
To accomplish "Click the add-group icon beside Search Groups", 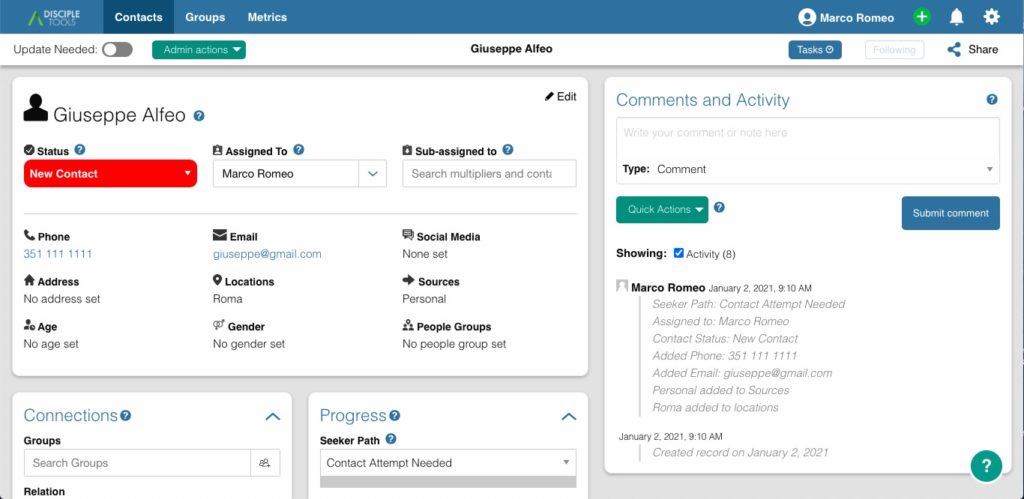I will [x=265, y=463].
